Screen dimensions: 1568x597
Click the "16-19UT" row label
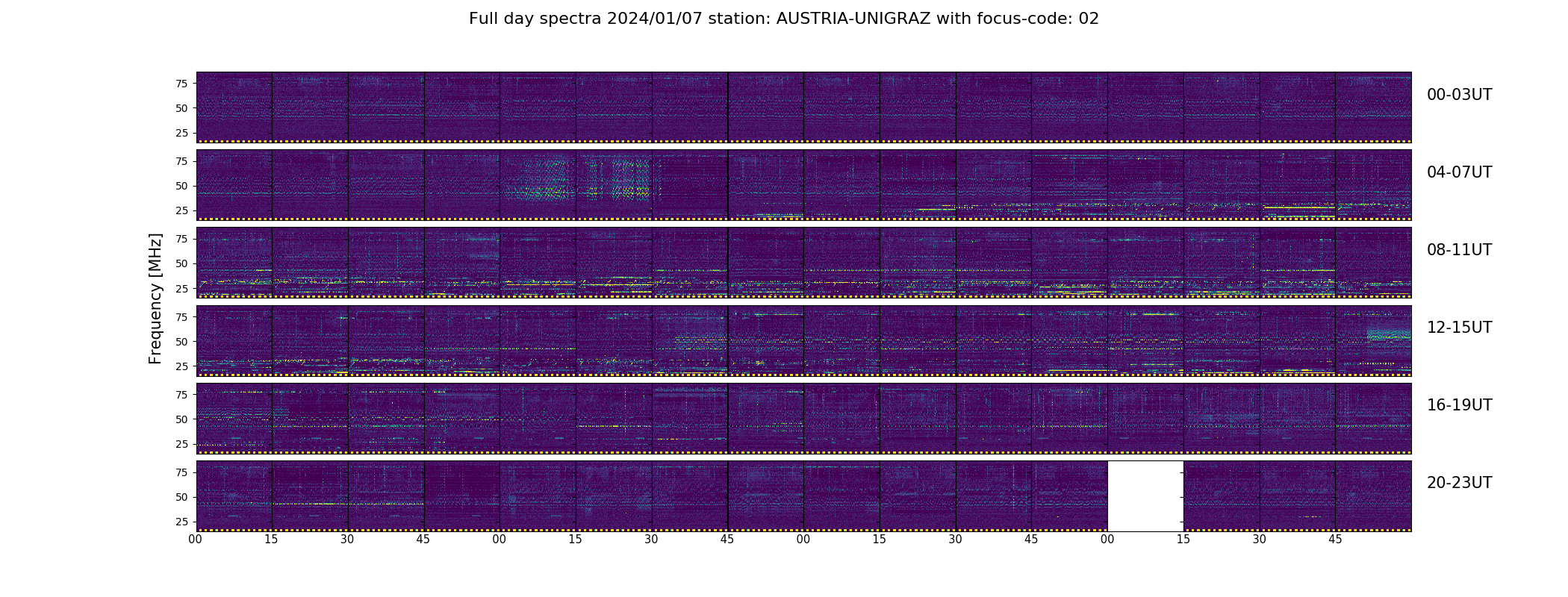tap(1459, 405)
